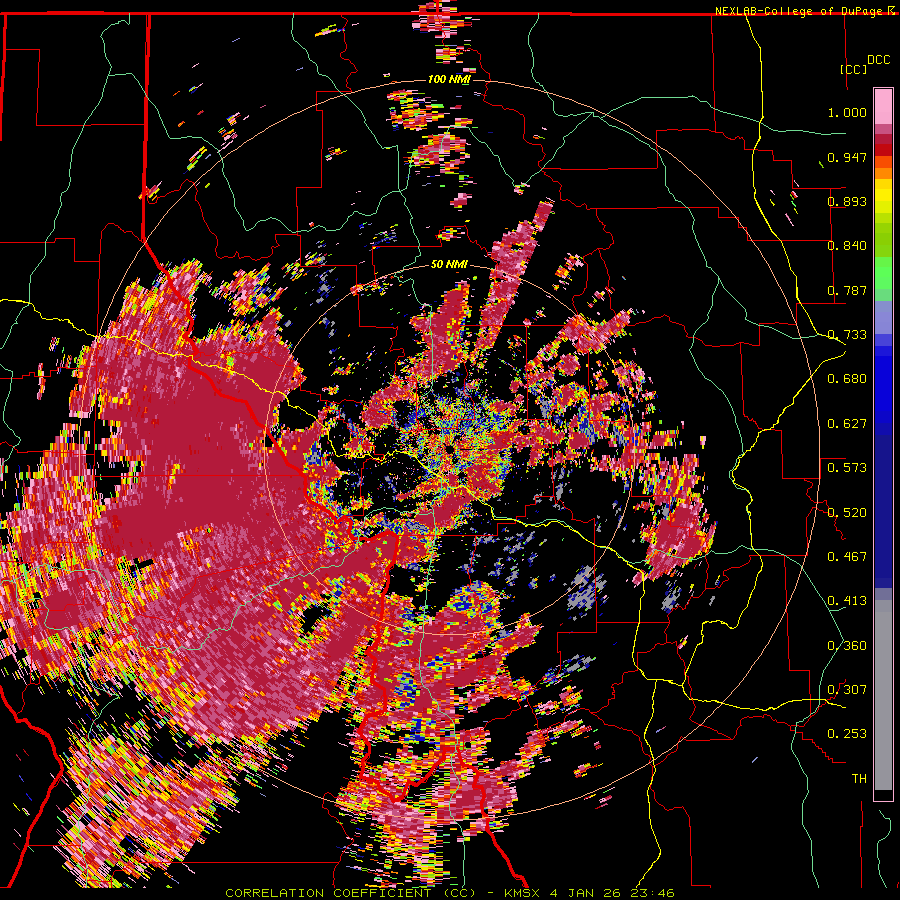Select the 0.627 scale value

(847, 424)
